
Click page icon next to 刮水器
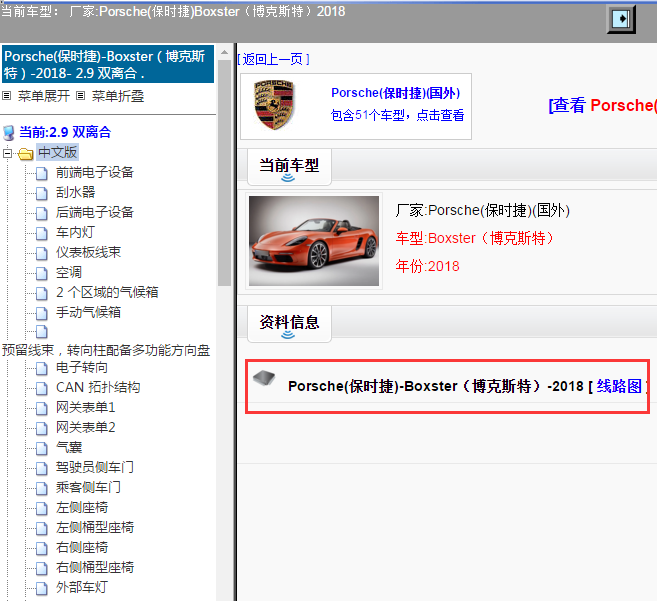point(41,193)
